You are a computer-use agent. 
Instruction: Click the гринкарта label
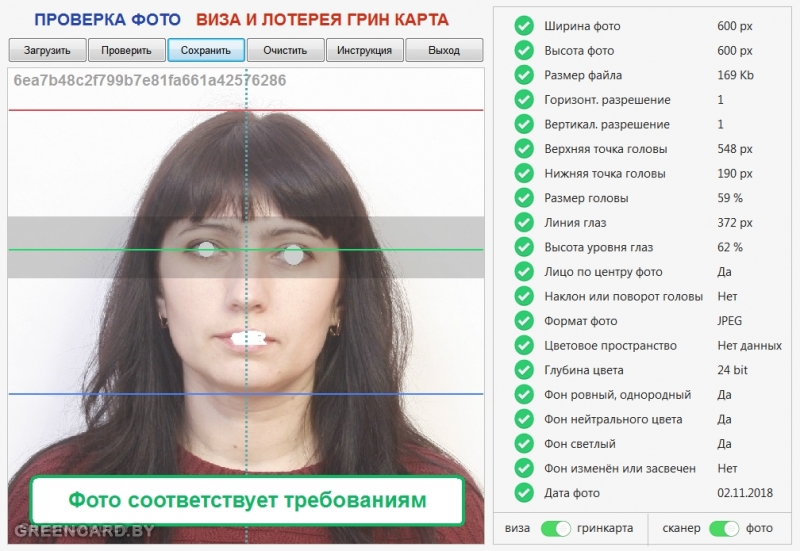point(605,529)
